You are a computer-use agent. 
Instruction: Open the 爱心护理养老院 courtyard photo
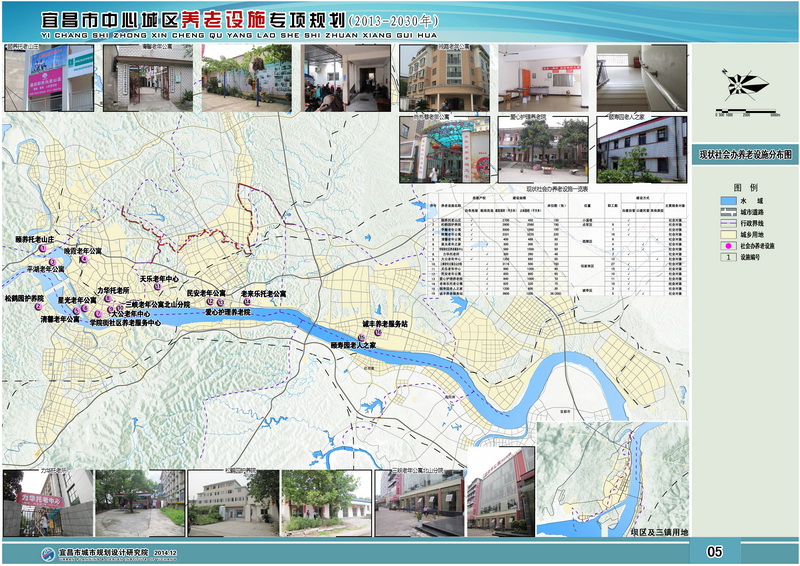coord(544,150)
